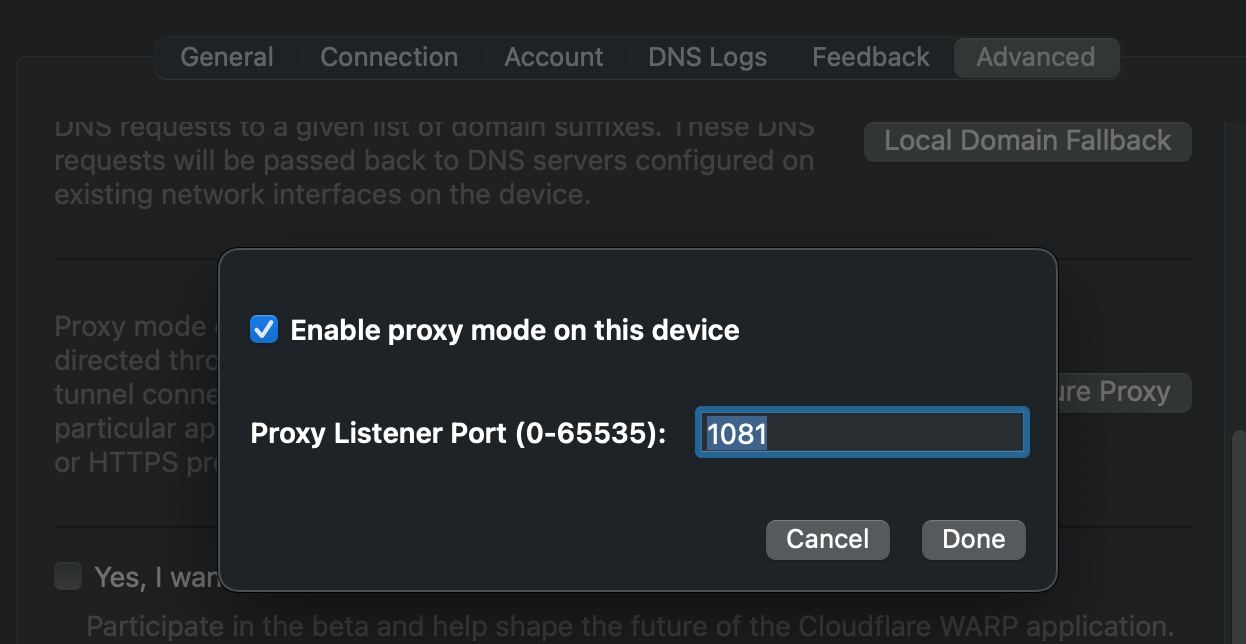Open the Connection tab

click(x=389, y=57)
